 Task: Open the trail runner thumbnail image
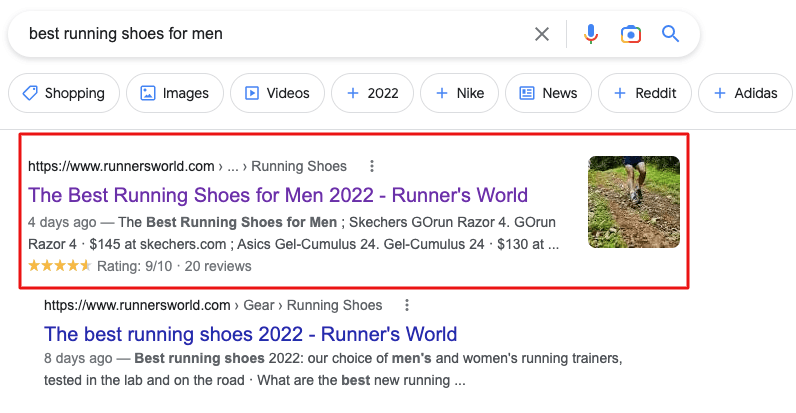[634, 202]
